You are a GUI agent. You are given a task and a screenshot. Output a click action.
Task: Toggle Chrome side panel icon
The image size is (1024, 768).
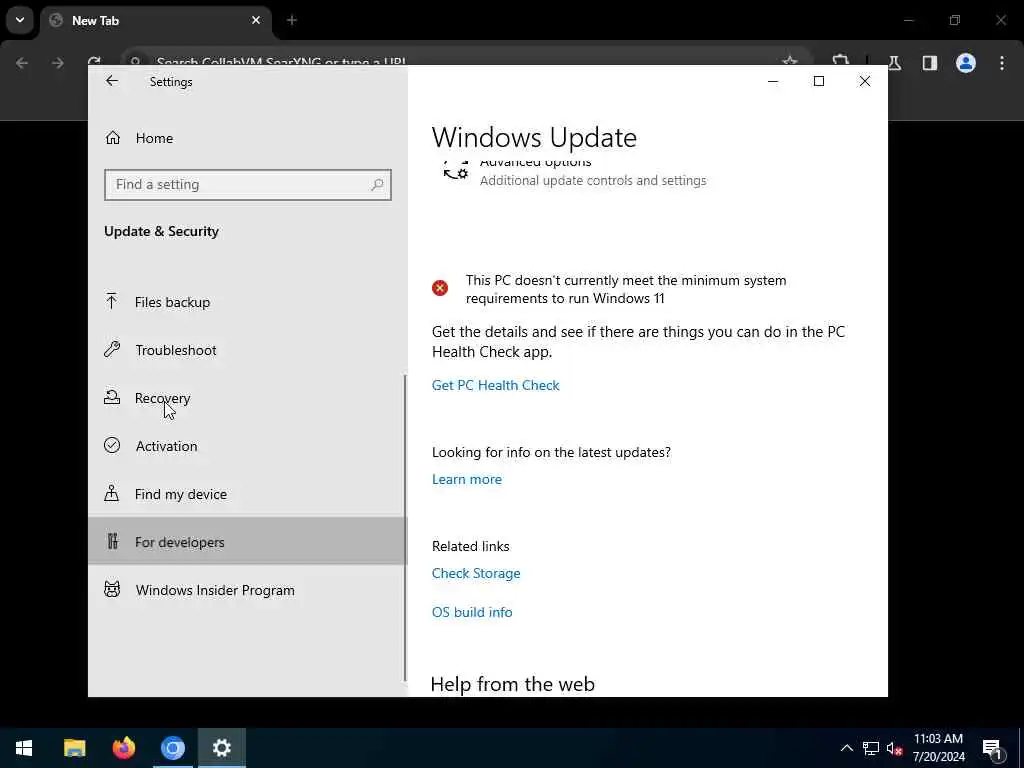point(930,63)
